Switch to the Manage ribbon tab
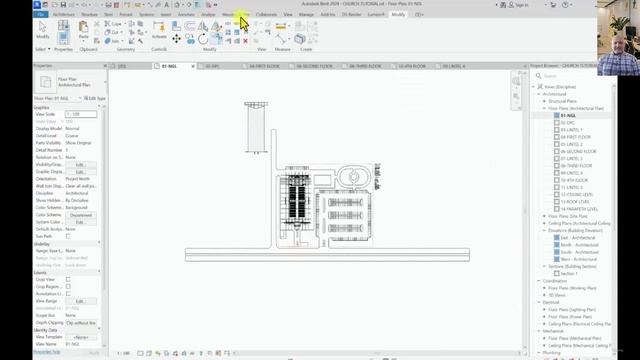640x360 pixels. click(306, 15)
